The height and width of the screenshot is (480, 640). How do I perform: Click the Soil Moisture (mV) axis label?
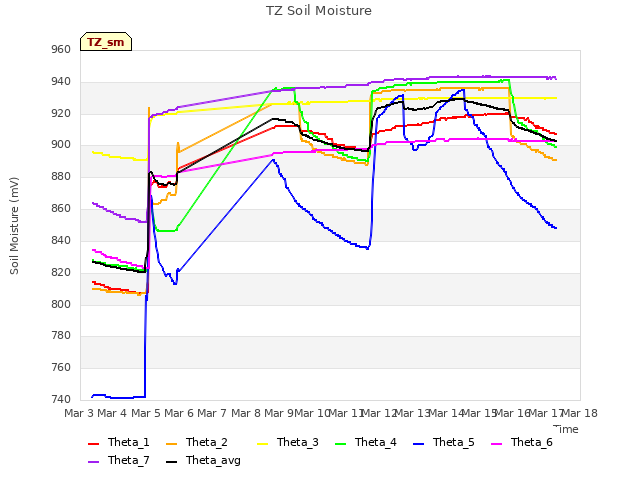tap(14, 226)
